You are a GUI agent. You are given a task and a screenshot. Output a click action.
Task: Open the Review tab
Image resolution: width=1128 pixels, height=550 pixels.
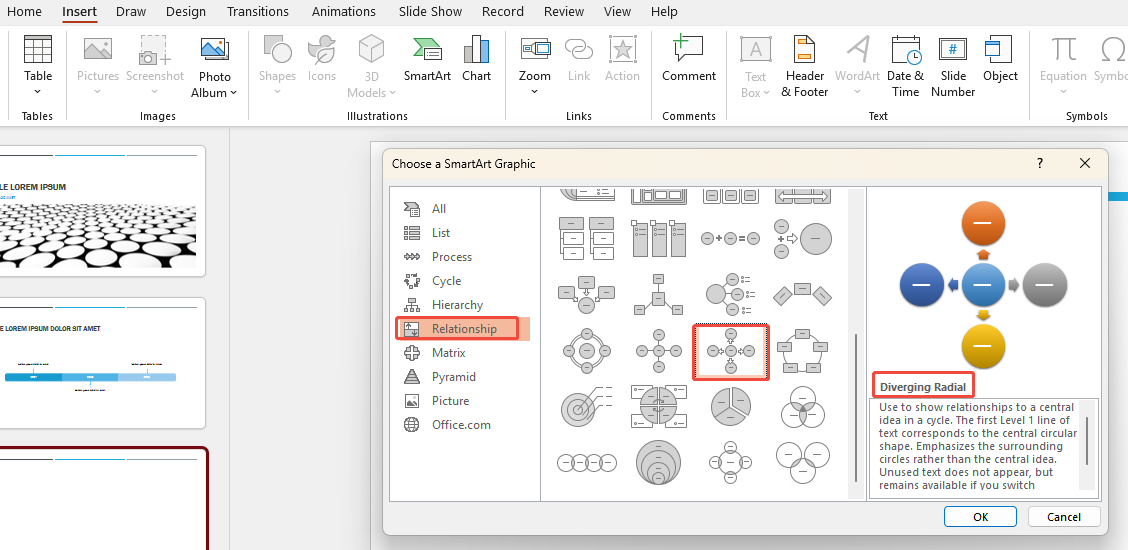(x=564, y=12)
